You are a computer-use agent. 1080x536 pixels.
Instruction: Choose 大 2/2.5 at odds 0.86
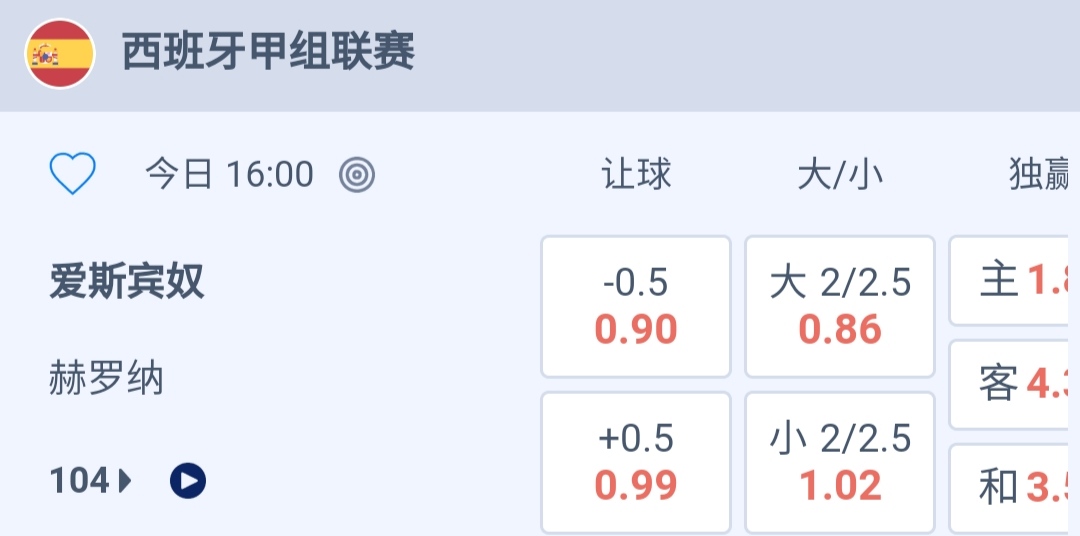[840, 307]
